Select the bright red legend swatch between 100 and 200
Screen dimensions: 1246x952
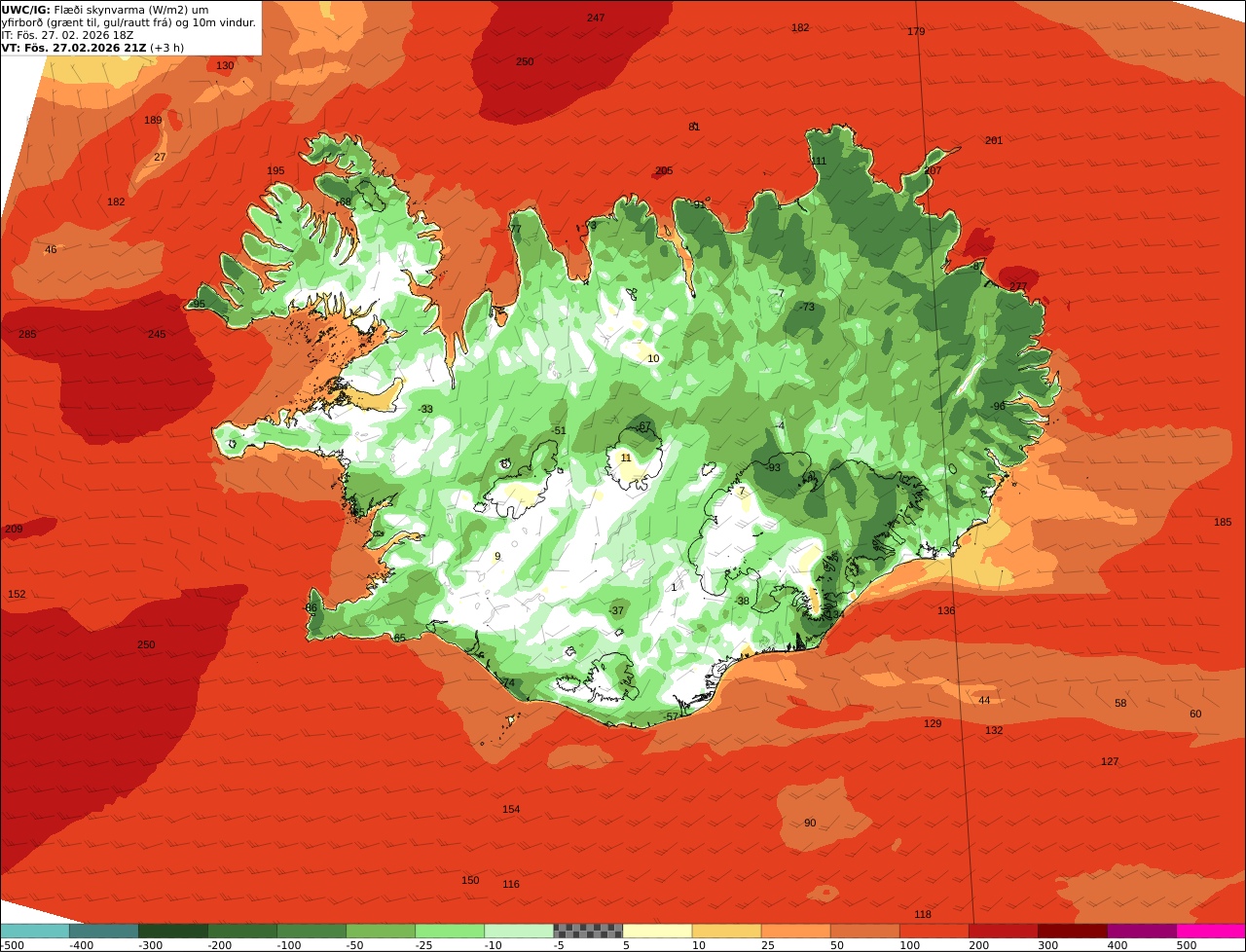click(x=934, y=931)
